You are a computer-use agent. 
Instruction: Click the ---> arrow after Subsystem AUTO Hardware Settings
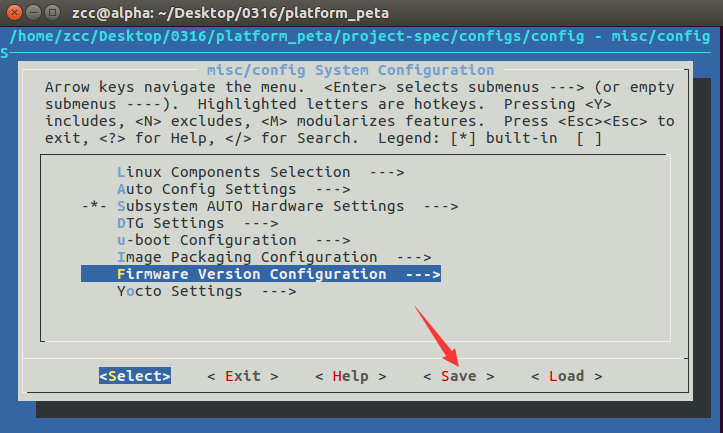tap(441, 207)
